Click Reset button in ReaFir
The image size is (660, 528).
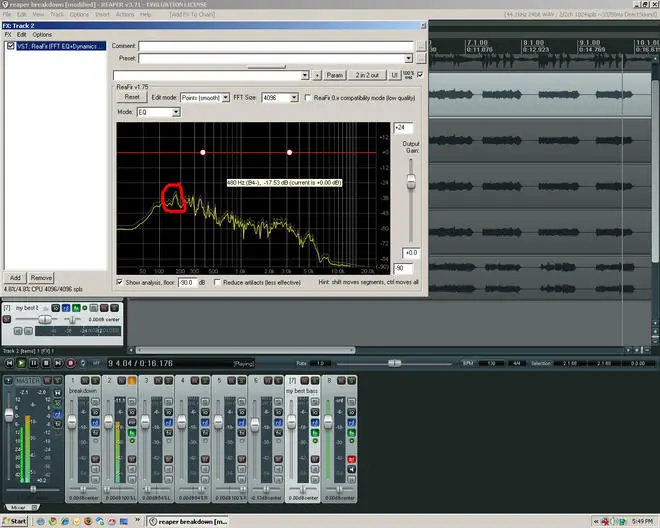[x=132, y=97]
